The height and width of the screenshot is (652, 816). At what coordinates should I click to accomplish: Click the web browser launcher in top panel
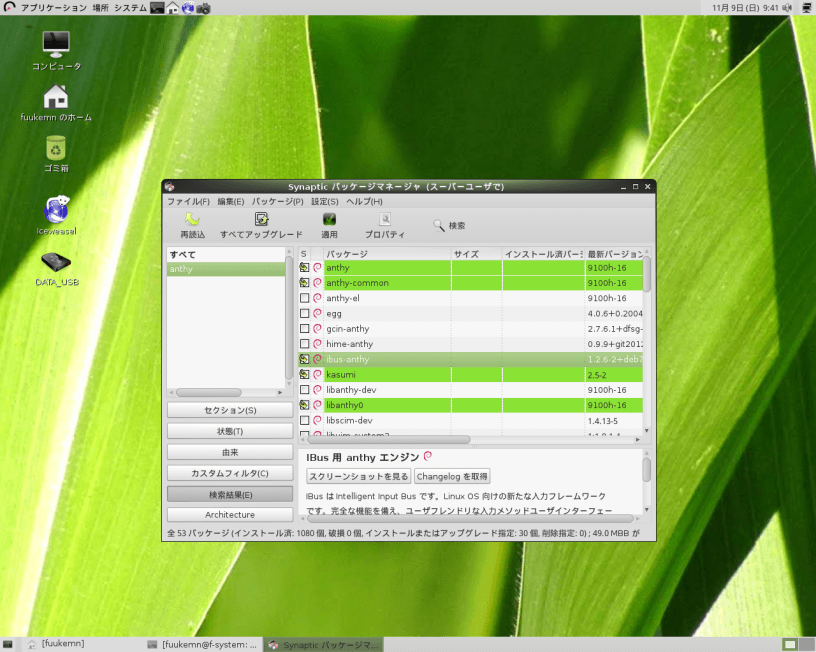188,8
